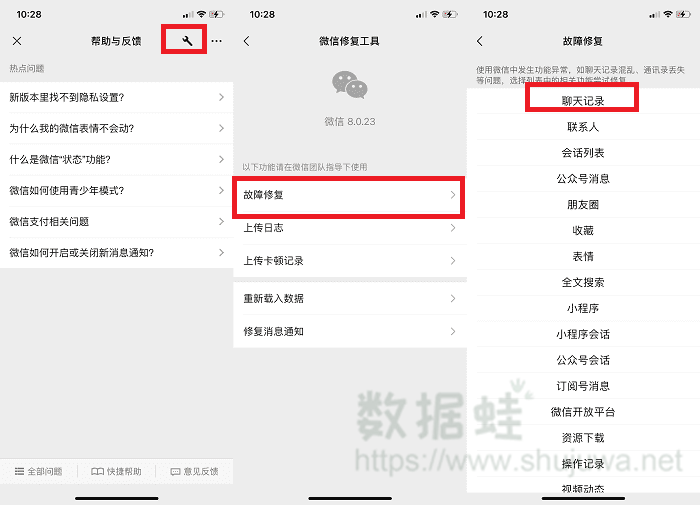This screenshot has width=700, height=505.
Task: Open 重新载入数据 menu entry
Action: 350,298
